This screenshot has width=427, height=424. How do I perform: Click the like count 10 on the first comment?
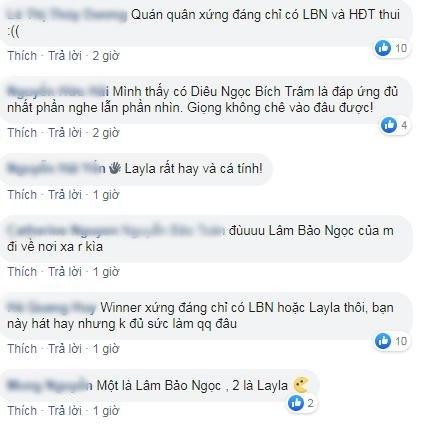click(401, 48)
